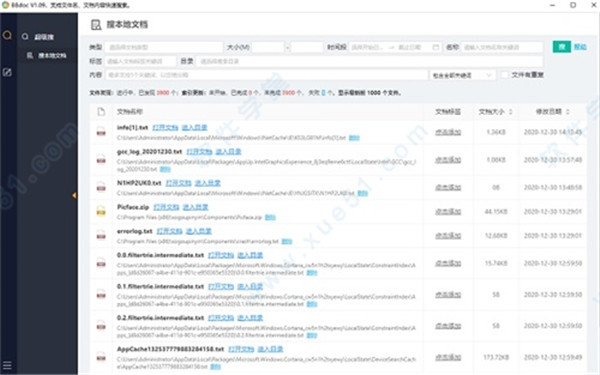Open the hamburger menu at the sidebar bottom
600x375 pixels.
pos(7,365)
